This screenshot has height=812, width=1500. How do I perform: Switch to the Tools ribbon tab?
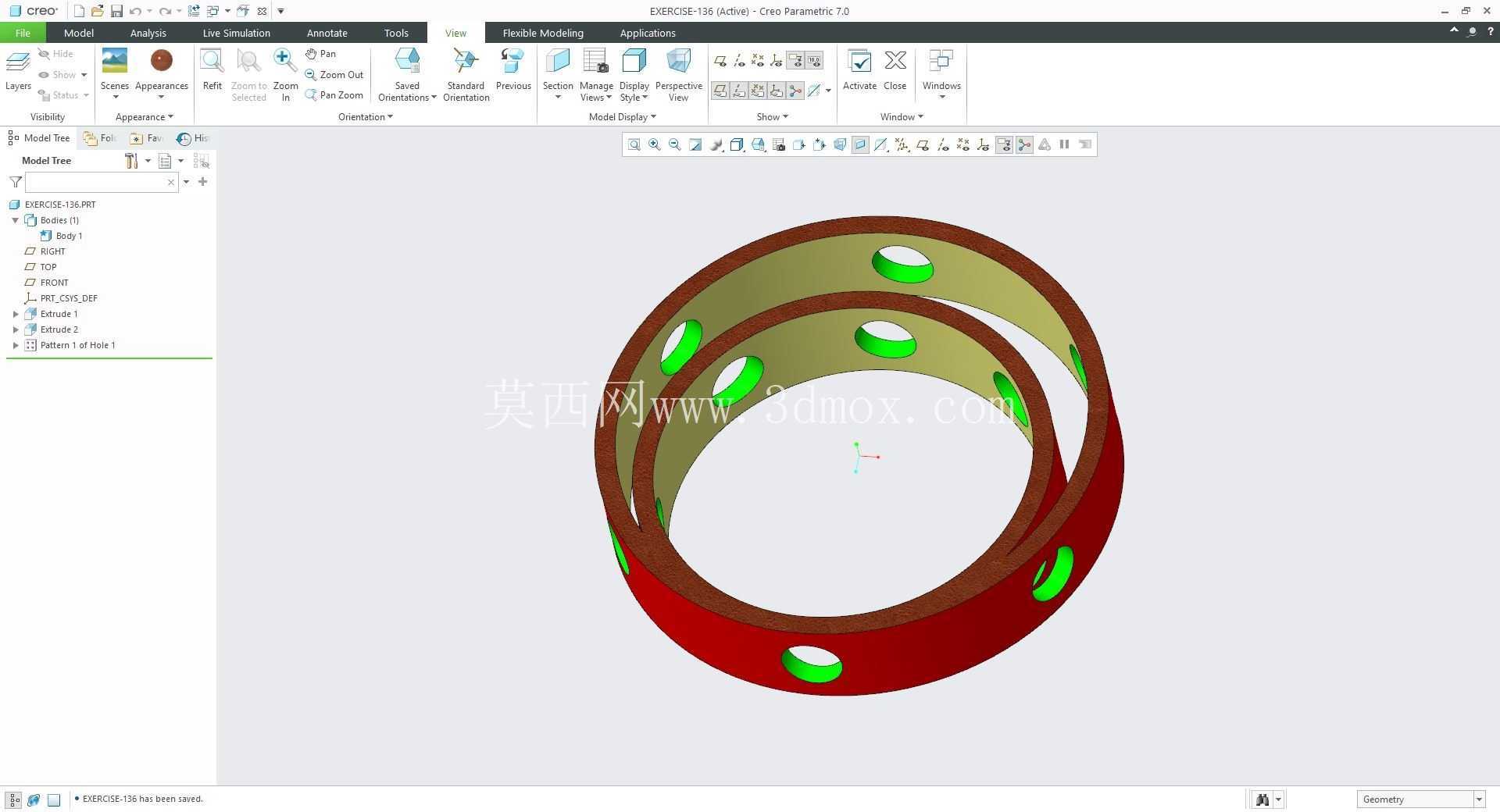tap(396, 33)
